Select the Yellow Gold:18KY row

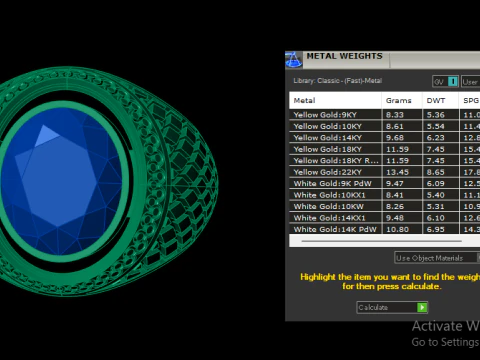click(x=385, y=149)
